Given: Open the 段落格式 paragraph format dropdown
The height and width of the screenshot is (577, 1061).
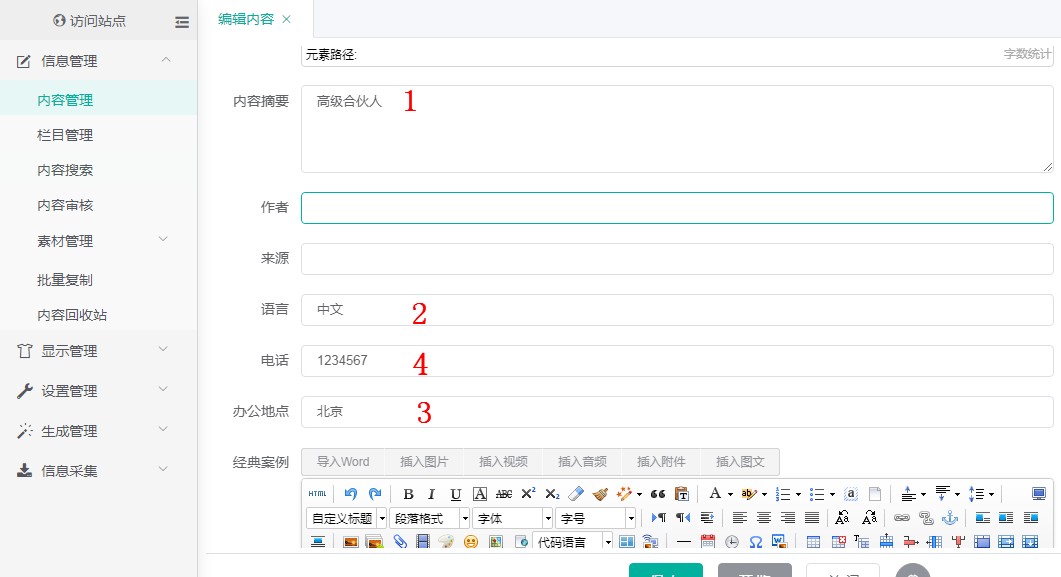Looking at the screenshot, I should 430,518.
